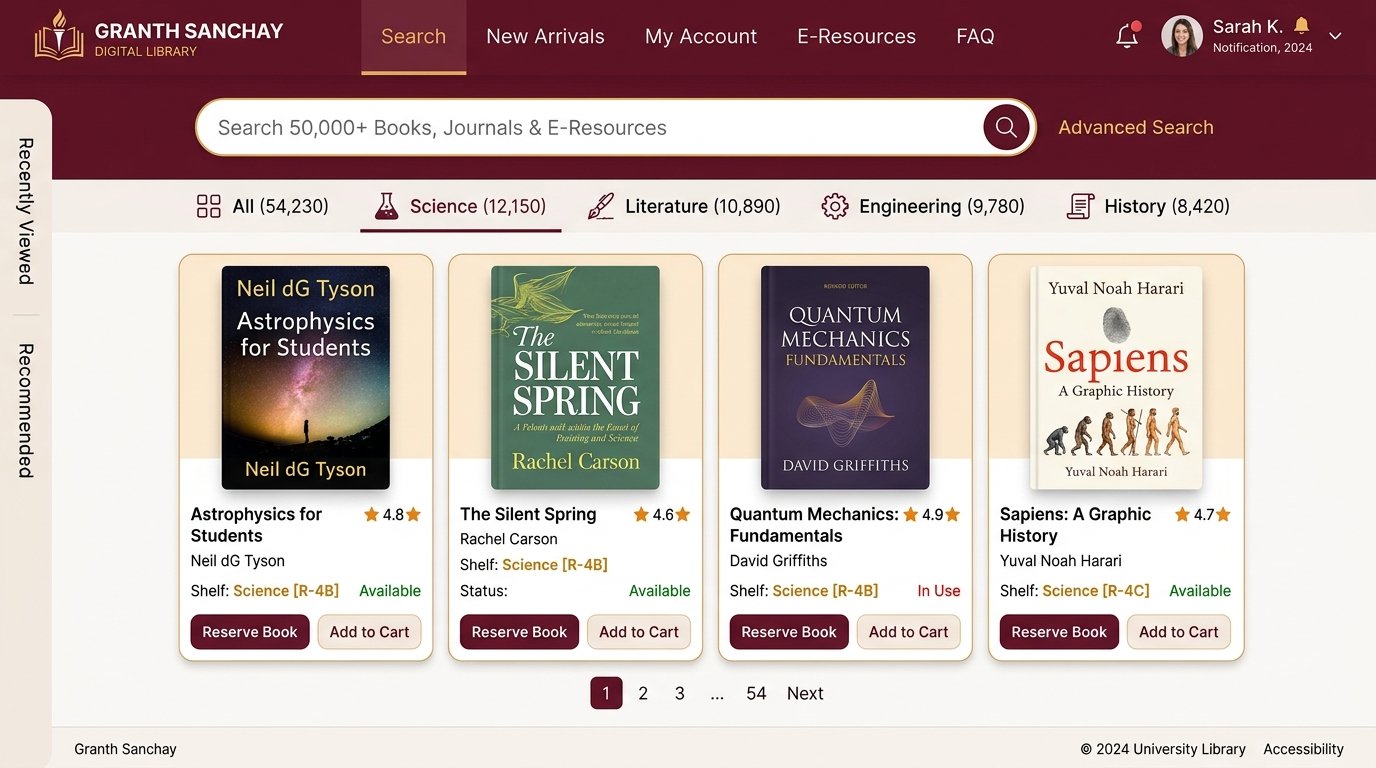Viewport: 1376px width, 768px height.
Task: Click the quill icon for Literature
Action: 600,207
